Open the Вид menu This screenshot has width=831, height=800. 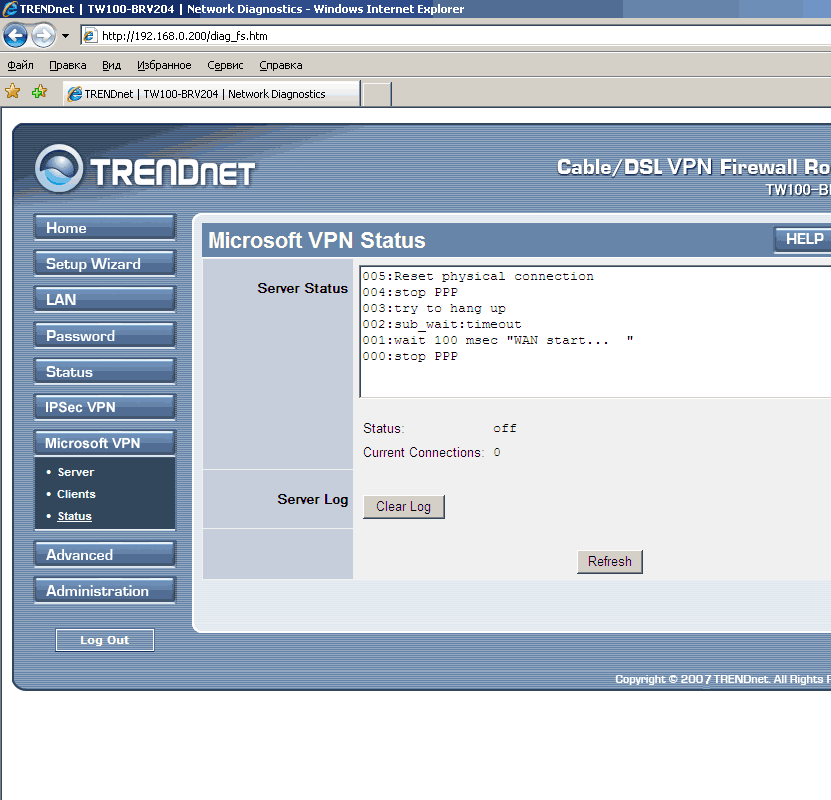[x=111, y=65]
